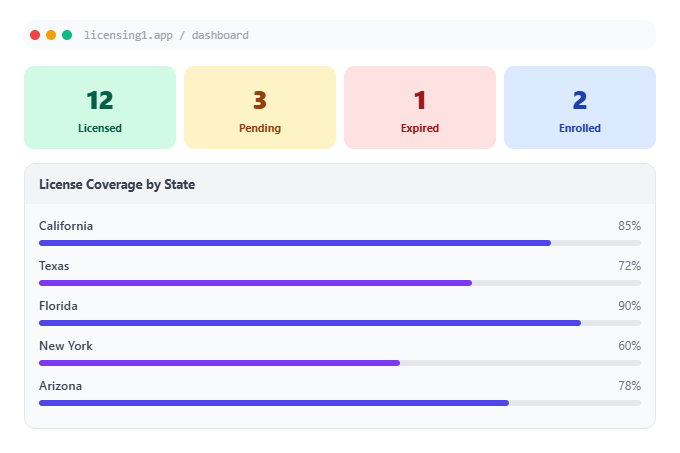Click the green window dot

(67, 35)
